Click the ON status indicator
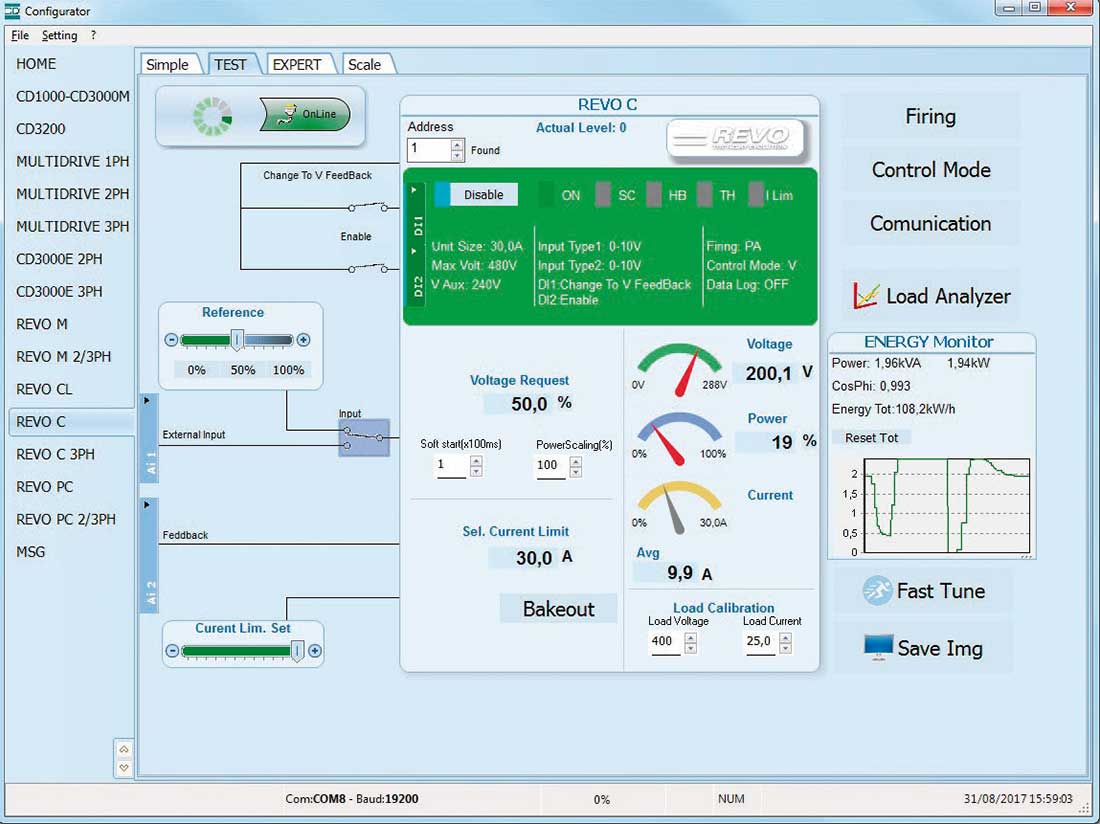The height and width of the screenshot is (824, 1100). click(x=546, y=195)
